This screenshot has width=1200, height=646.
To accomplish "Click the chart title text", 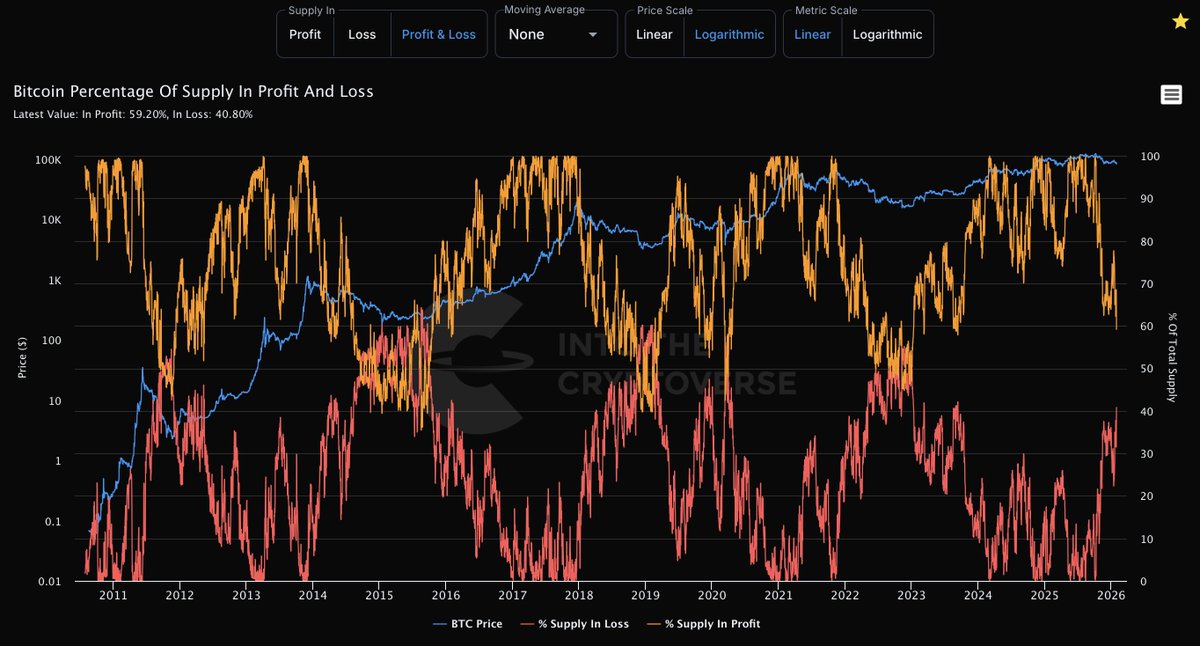I will coord(192,91).
